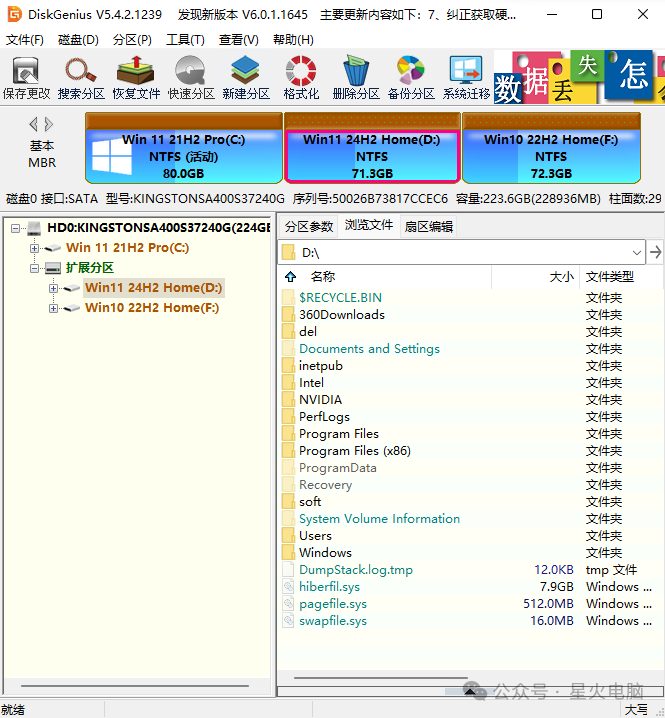Viewport: 665px width, 718px height.
Task: Select the Program Files (x86) folder name
Action: pos(354,451)
